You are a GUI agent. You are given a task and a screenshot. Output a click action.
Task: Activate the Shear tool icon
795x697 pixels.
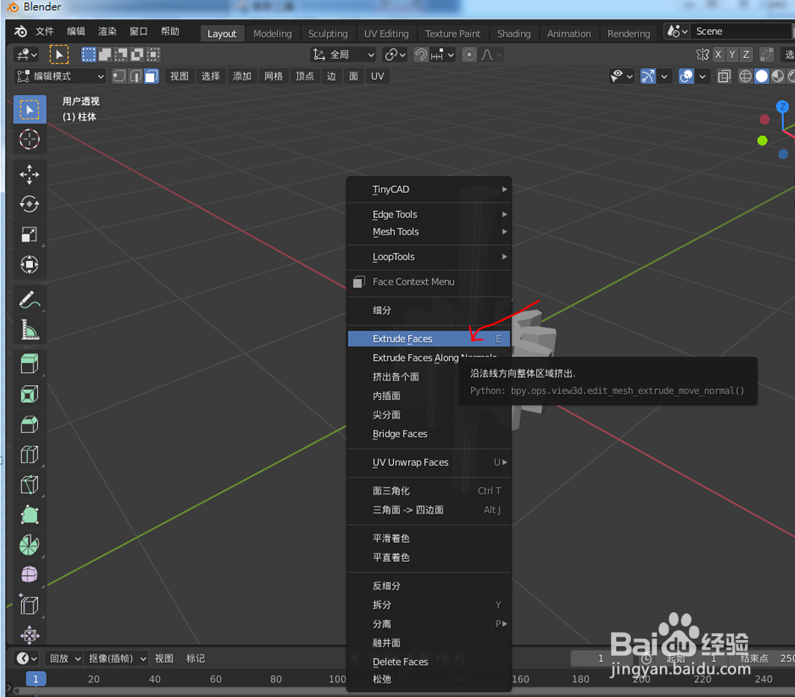coord(29,605)
